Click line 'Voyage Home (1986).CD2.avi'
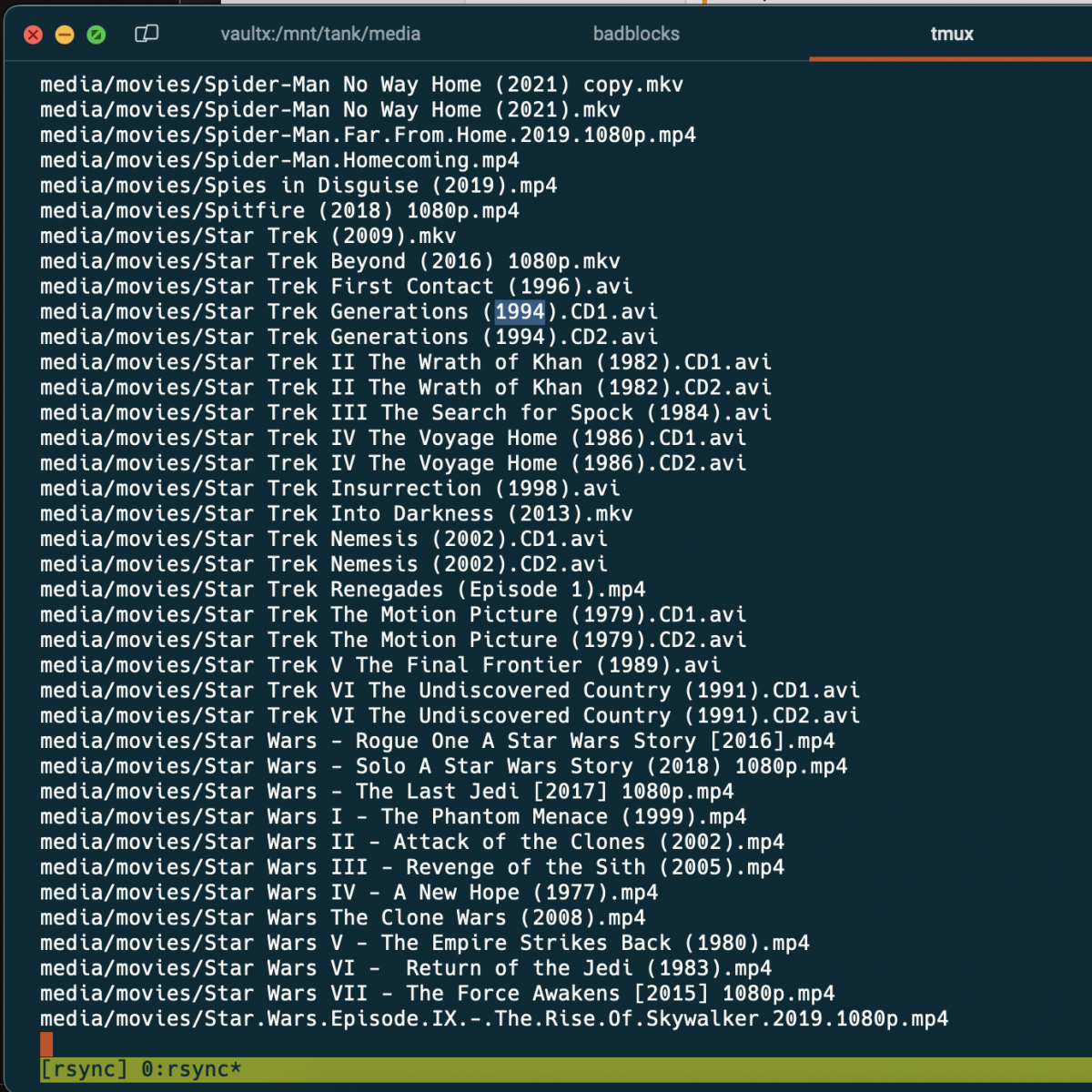 [393, 464]
